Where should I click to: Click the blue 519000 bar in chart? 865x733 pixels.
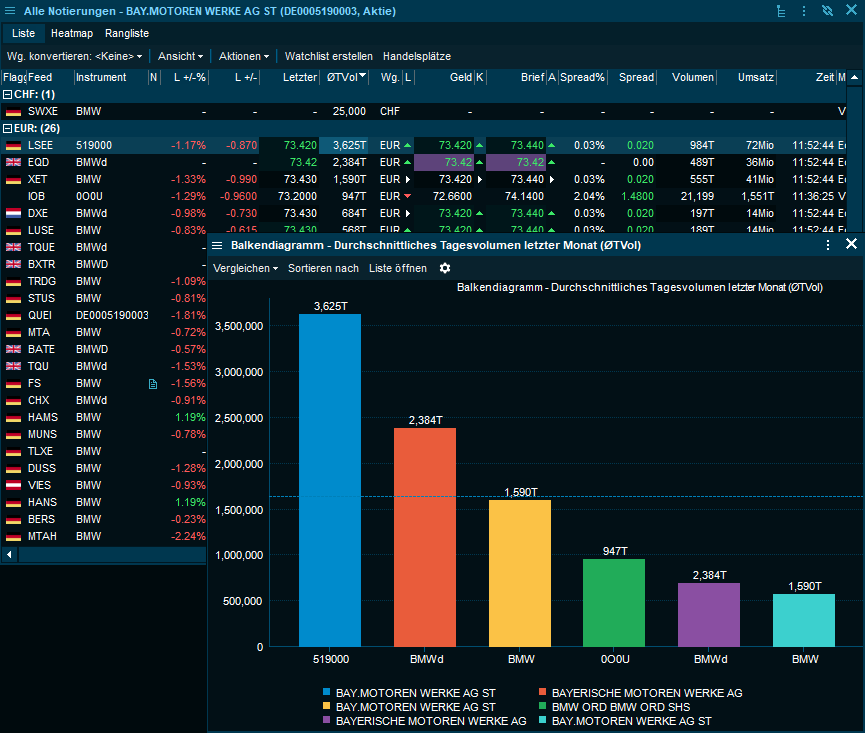[330, 480]
